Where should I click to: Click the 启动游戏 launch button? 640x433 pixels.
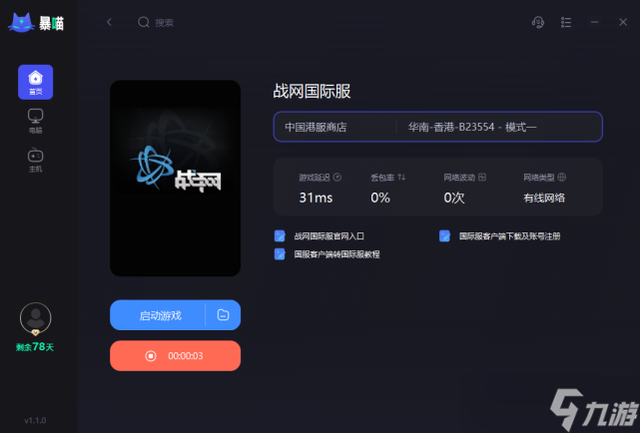[158, 315]
